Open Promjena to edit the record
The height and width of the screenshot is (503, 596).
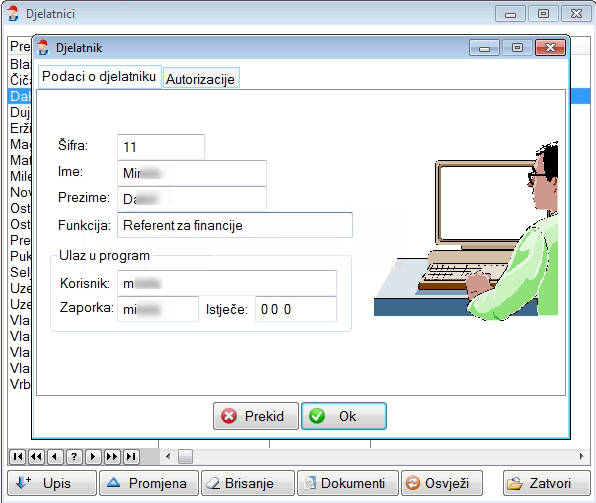coord(149,483)
